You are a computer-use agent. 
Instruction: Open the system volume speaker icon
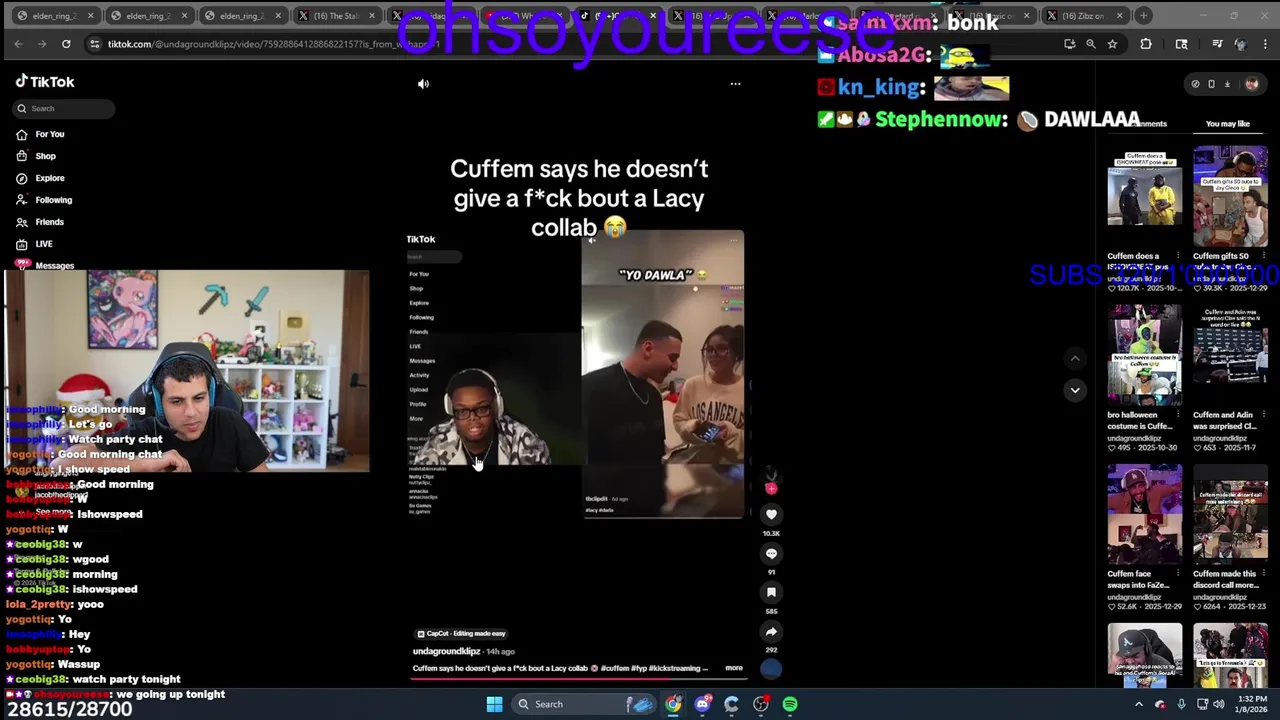click(x=1220, y=704)
